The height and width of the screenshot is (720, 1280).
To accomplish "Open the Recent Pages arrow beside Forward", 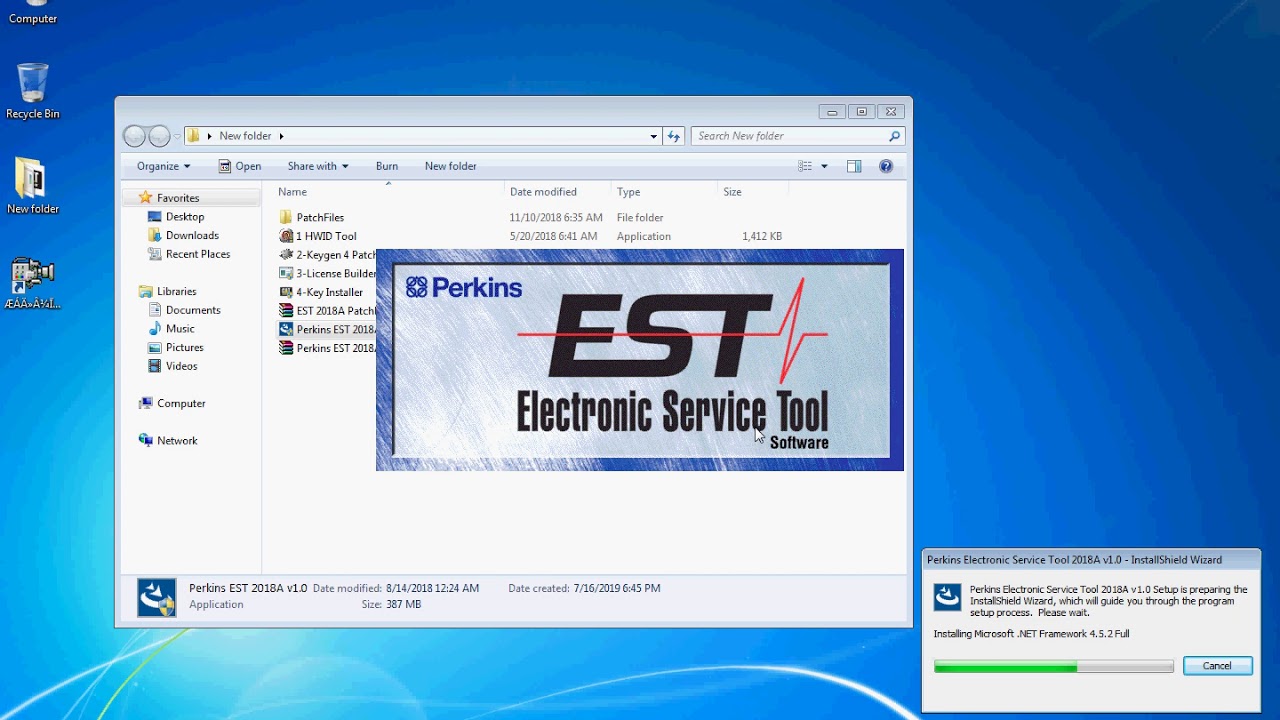I will pos(177,136).
